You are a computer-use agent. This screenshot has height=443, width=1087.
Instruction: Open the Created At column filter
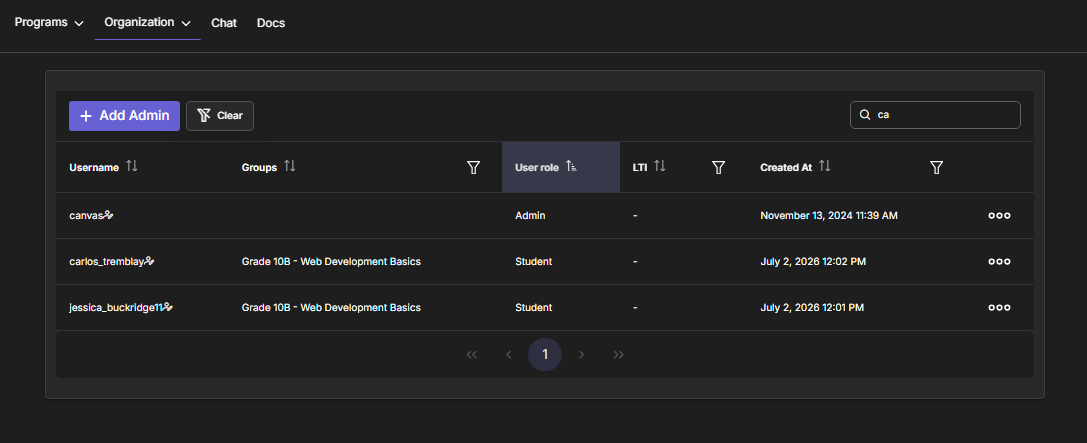point(936,167)
